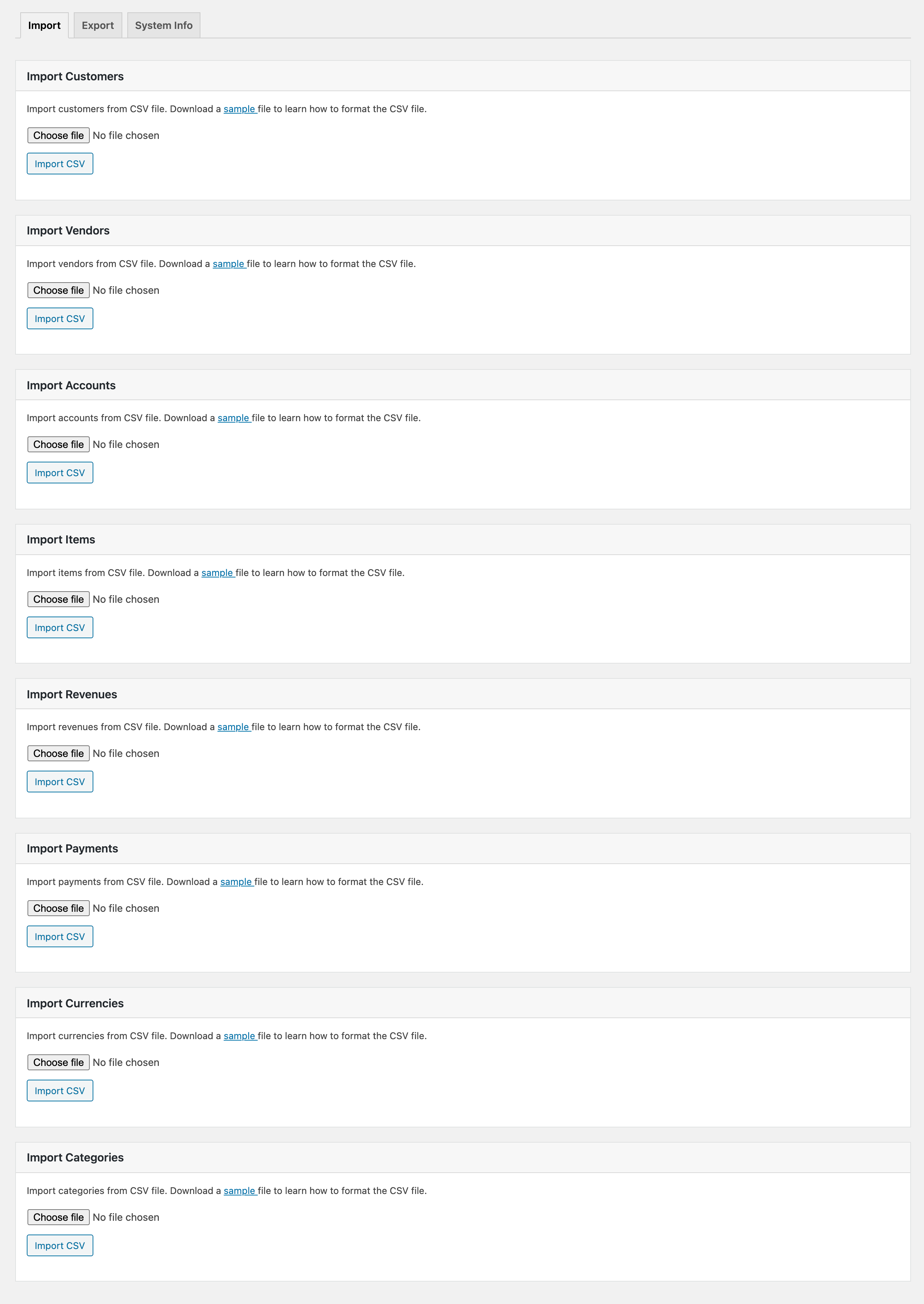
Task: Open the revenues sample CSV link
Action: pos(233,727)
